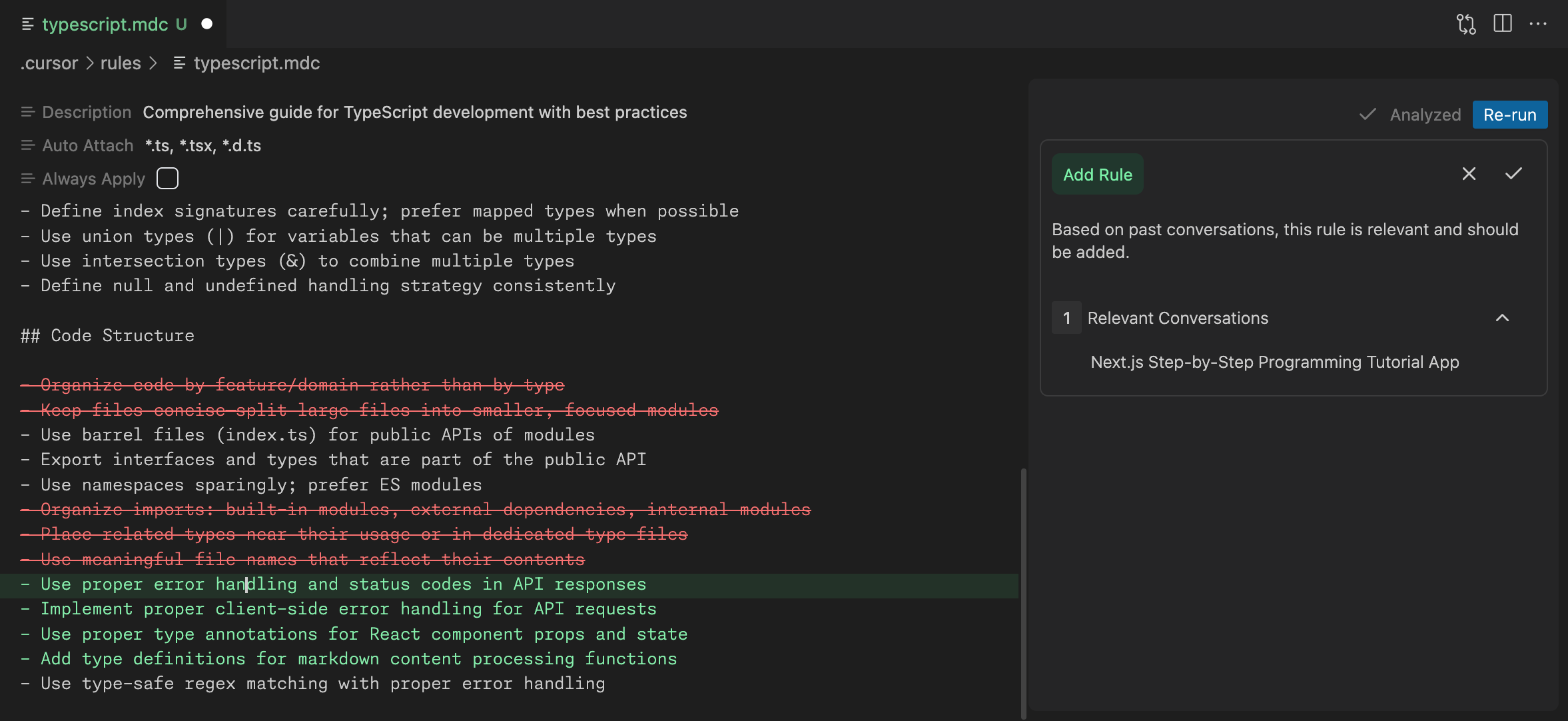
Task: Click the editor scrollbar on the right
Action: coord(1022,586)
